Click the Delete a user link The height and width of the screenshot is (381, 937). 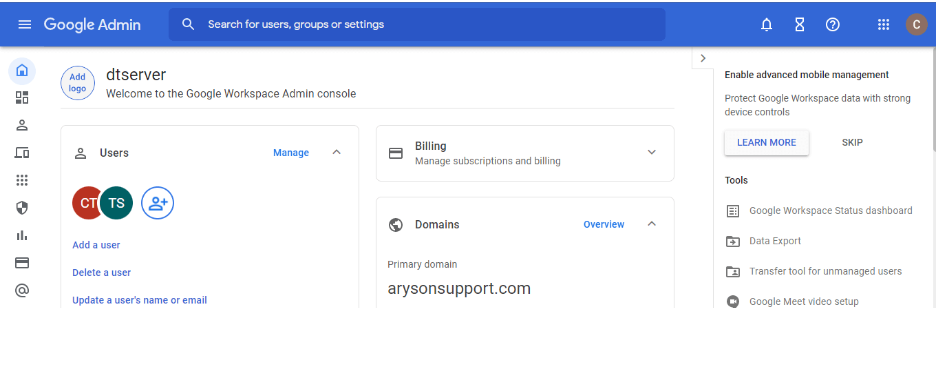pyautogui.click(x=102, y=272)
